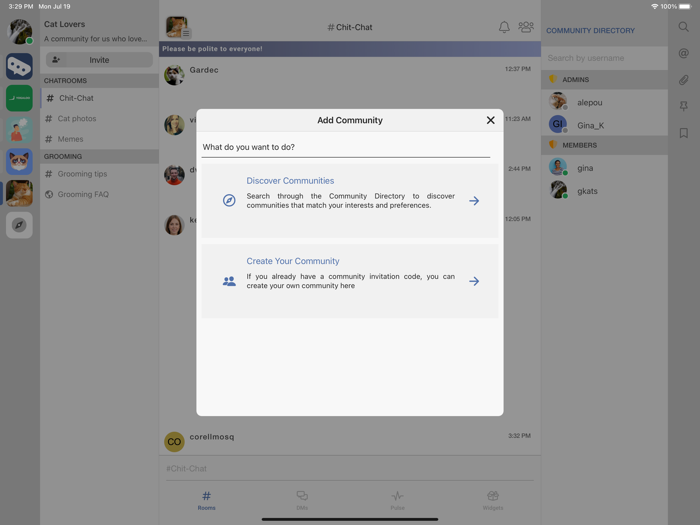
Task: Switch to the Widgets tab
Action: pos(492,500)
